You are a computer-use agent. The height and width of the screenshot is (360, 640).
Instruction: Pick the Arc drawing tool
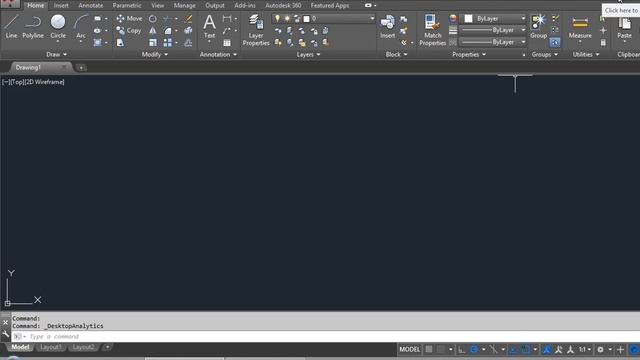point(81,27)
